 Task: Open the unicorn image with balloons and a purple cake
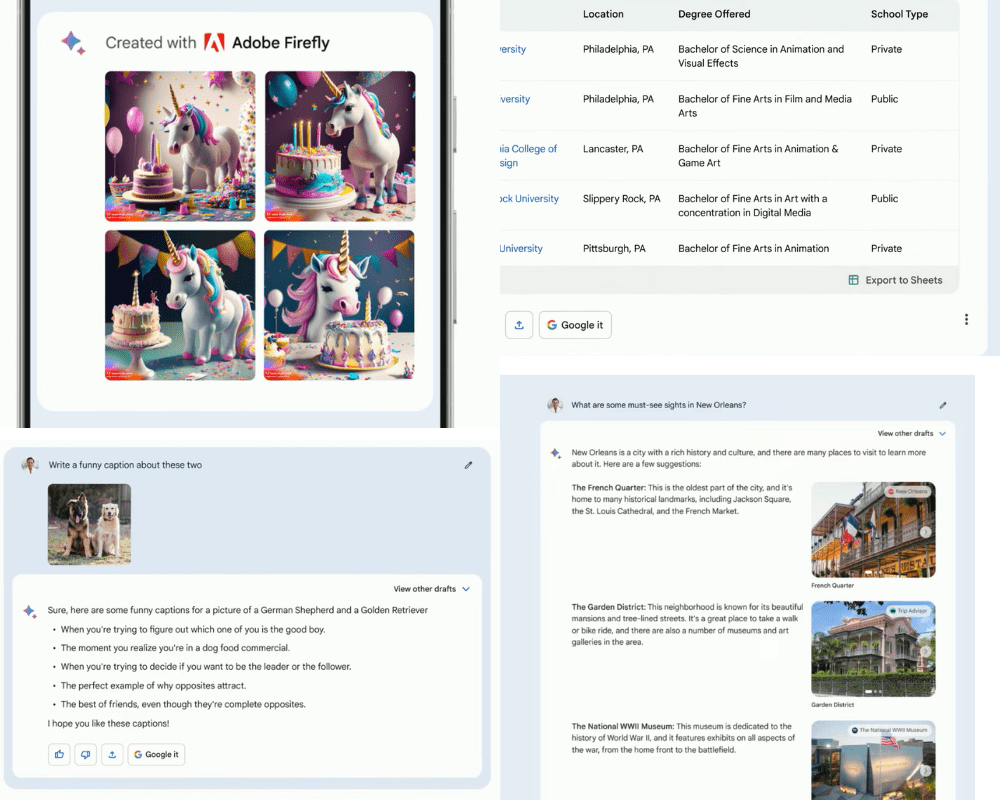pyautogui.click(x=180, y=146)
